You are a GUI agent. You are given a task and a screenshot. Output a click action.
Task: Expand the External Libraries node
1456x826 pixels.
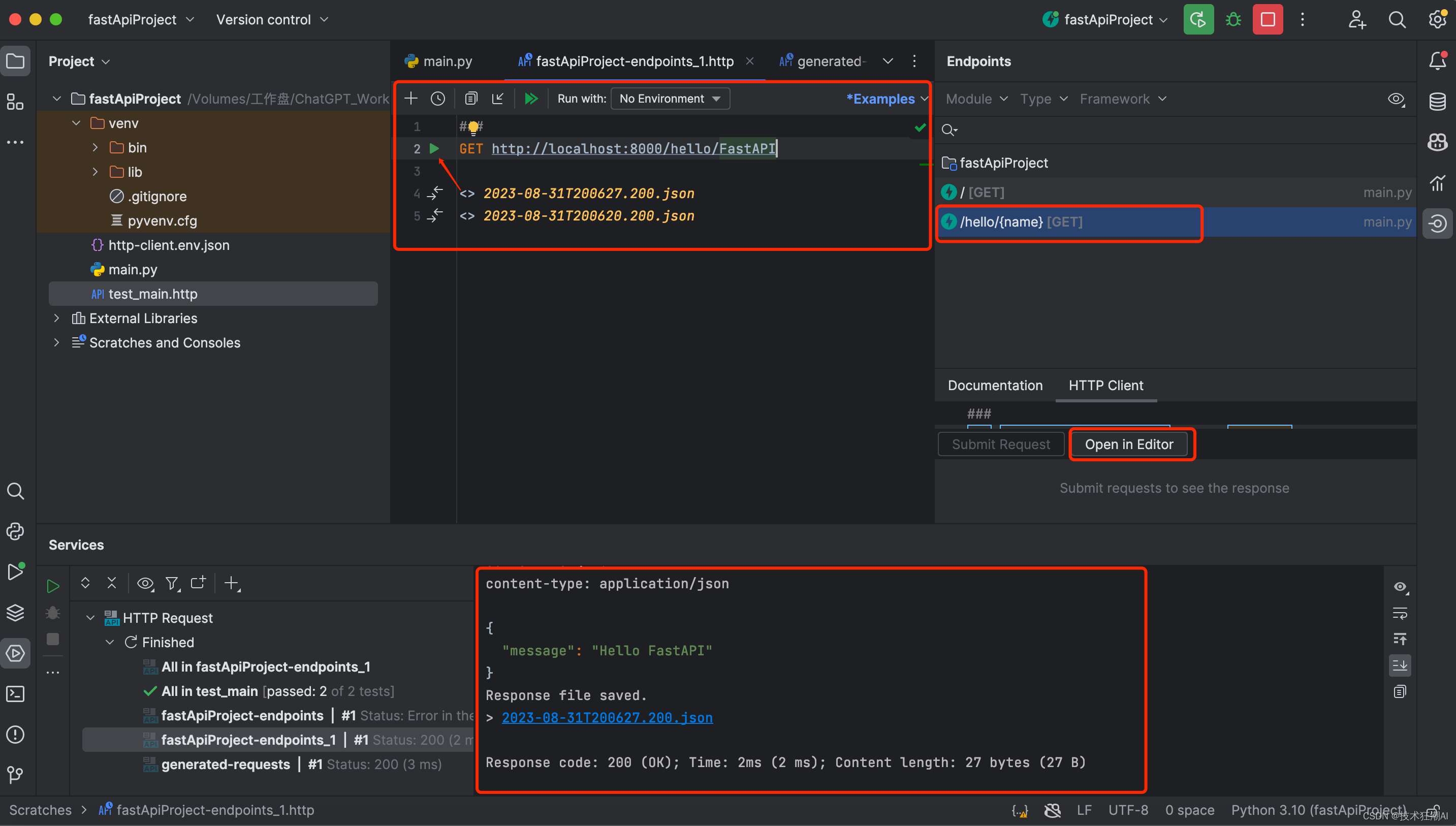click(x=57, y=319)
